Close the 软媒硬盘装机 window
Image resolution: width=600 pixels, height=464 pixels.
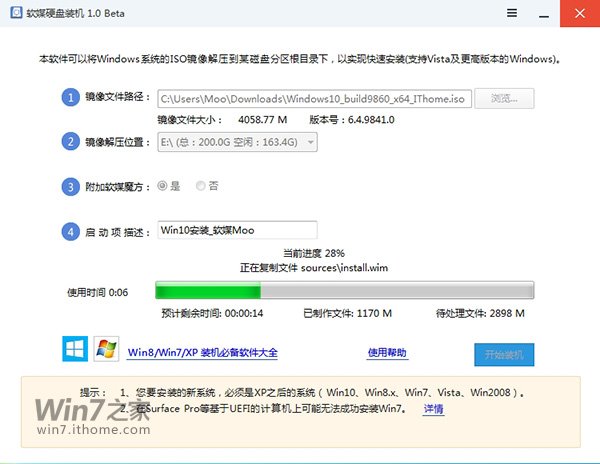tap(580, 13)
